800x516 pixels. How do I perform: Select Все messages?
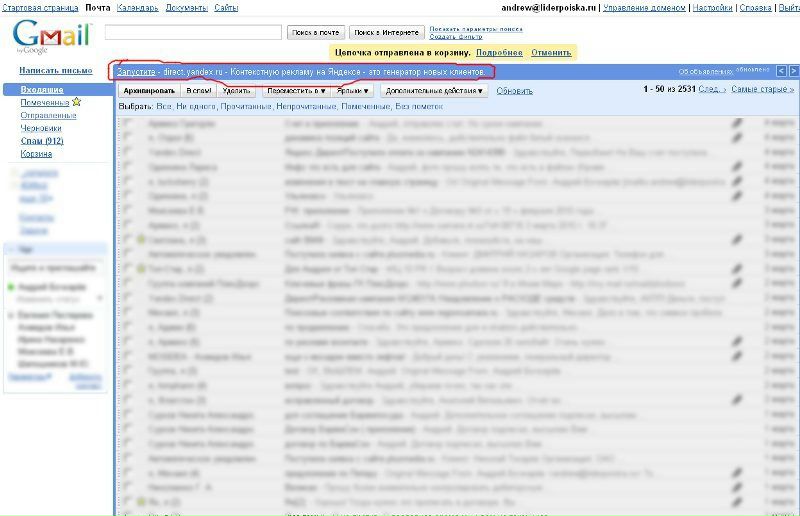(164, 107)
